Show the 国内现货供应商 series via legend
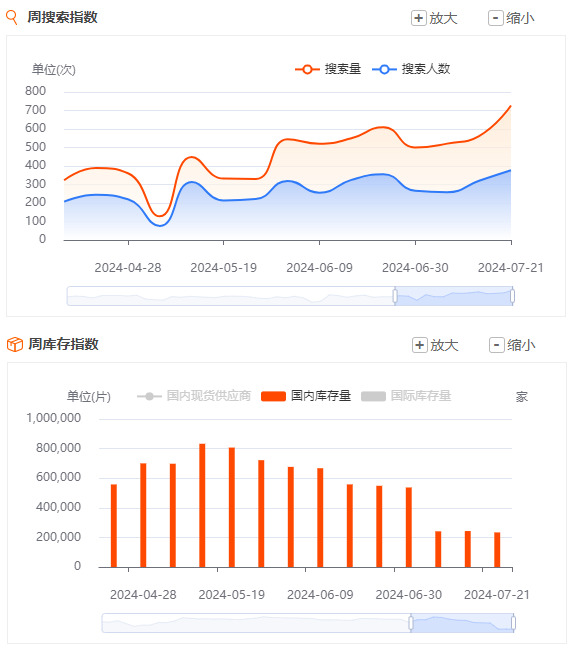Viewport: 575px width, 652px height. coord(194,396)
